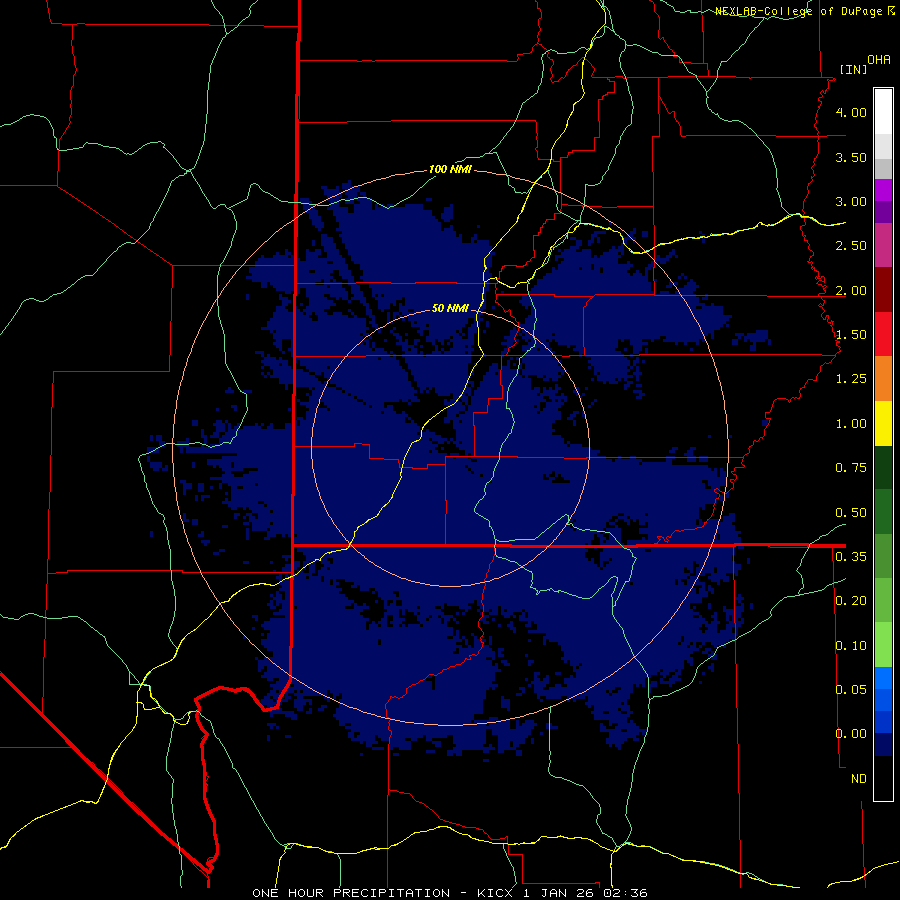Click the One Hour Precipitation KICX title
The width and height of the screenshot is (900, 900).
[450, 893]
